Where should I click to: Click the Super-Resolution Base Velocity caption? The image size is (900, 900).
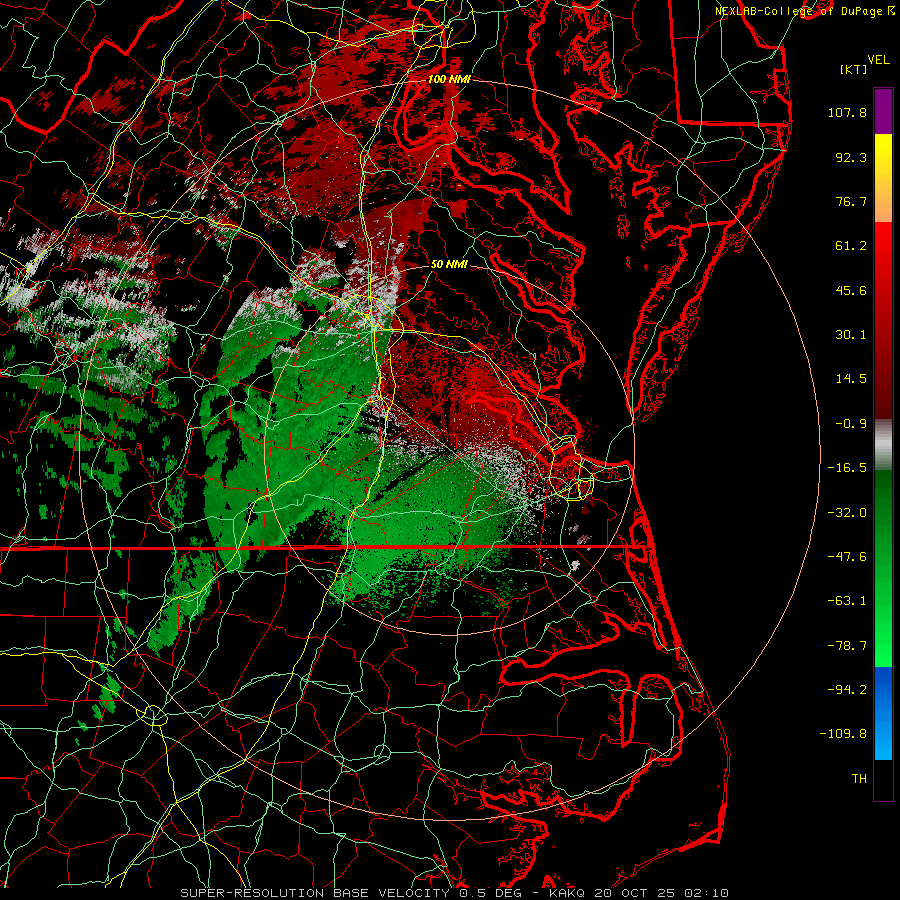(455, 893)
